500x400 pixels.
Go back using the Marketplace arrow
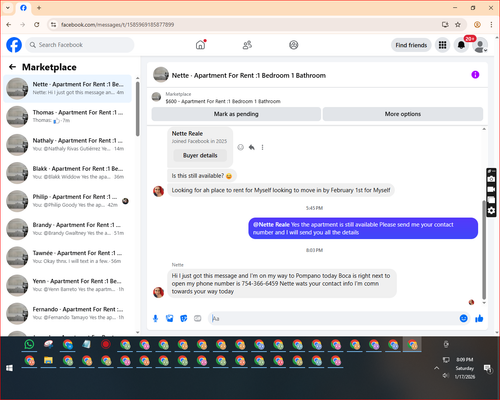pyautogui.click(x=12, y=67)
